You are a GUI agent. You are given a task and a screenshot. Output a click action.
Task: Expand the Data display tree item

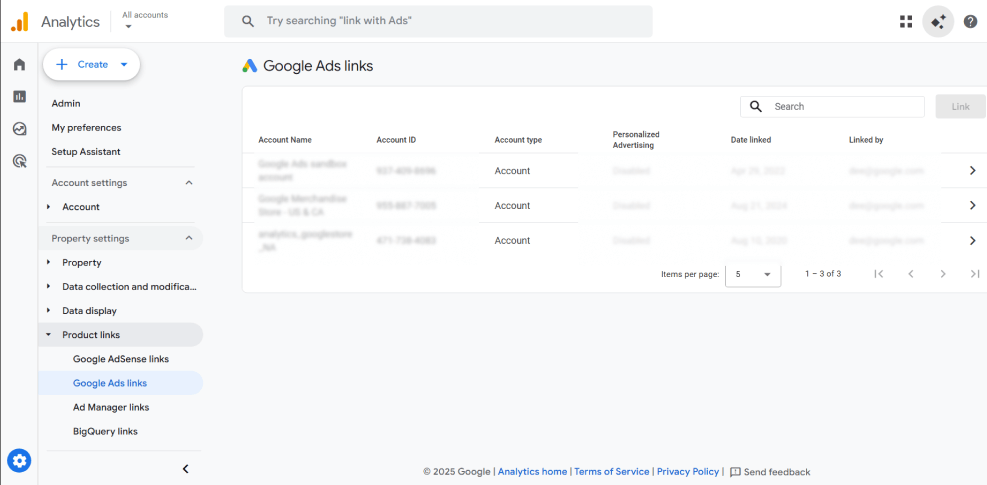(48, 311)
